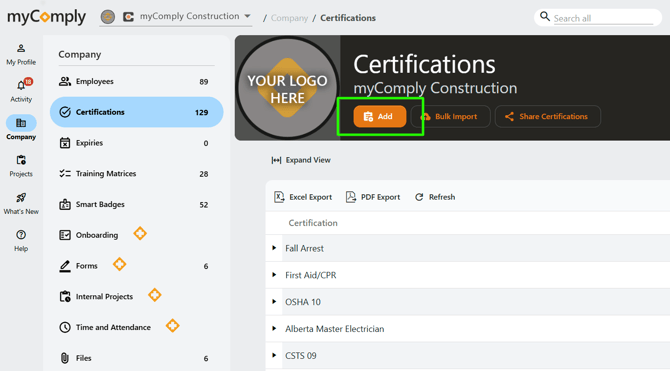This screenshot has height=371, width=670.
Task: Open the Forms section
Action: coord(136,266)
